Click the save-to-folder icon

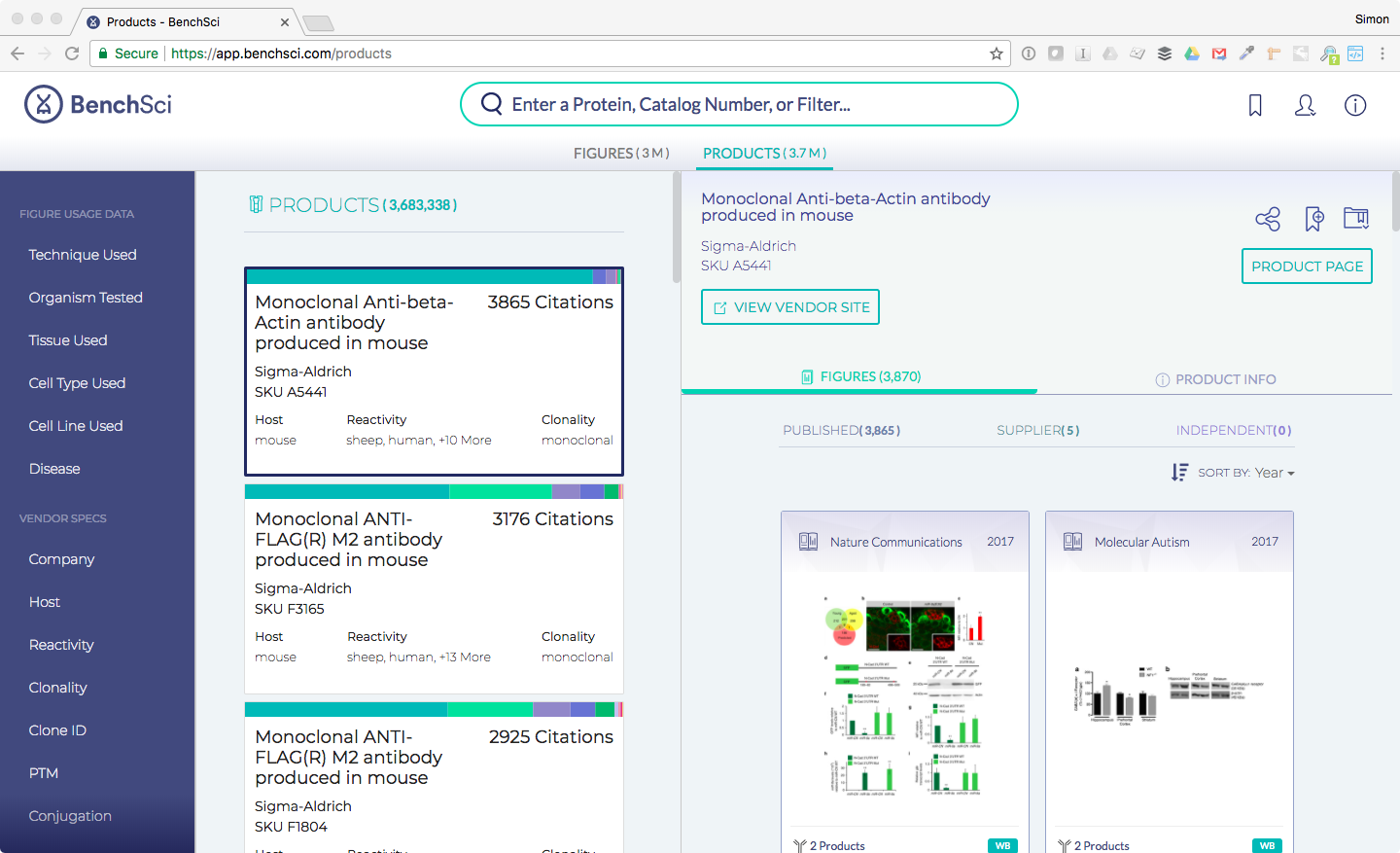tap(1356, 218)
